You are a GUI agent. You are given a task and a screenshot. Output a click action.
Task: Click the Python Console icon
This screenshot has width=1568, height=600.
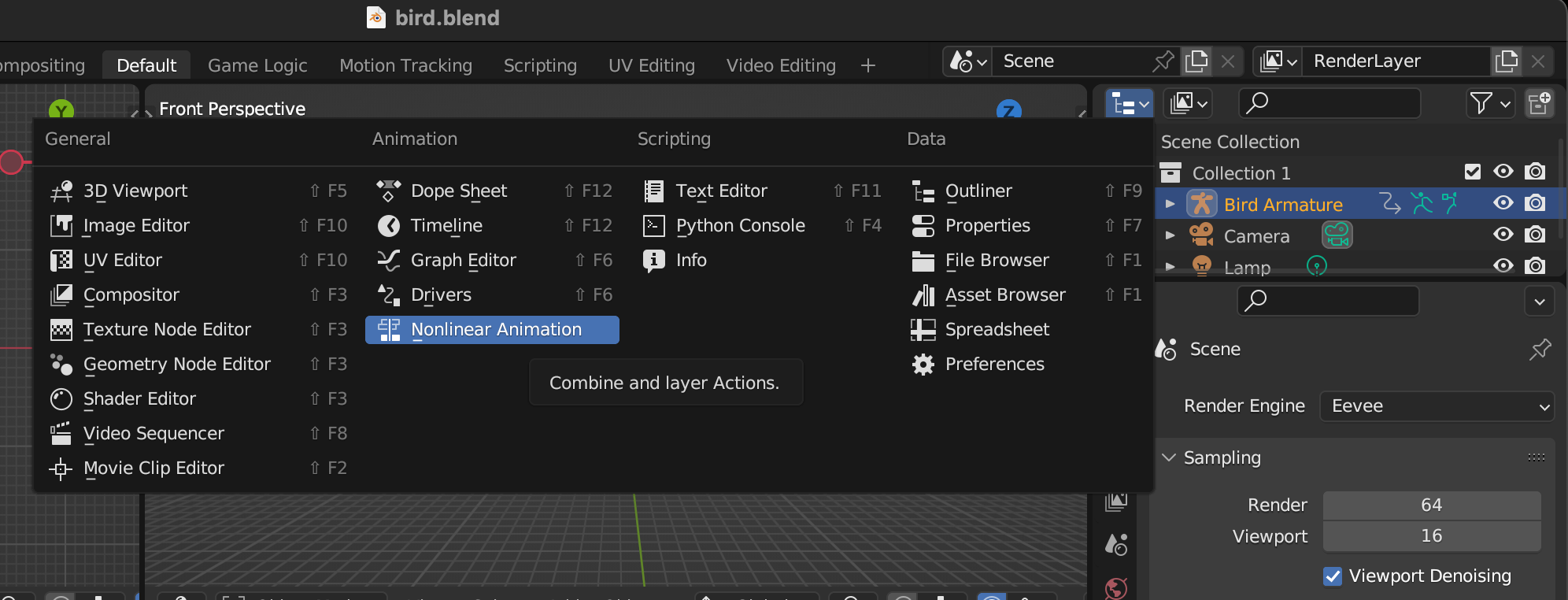click(654, 226)
